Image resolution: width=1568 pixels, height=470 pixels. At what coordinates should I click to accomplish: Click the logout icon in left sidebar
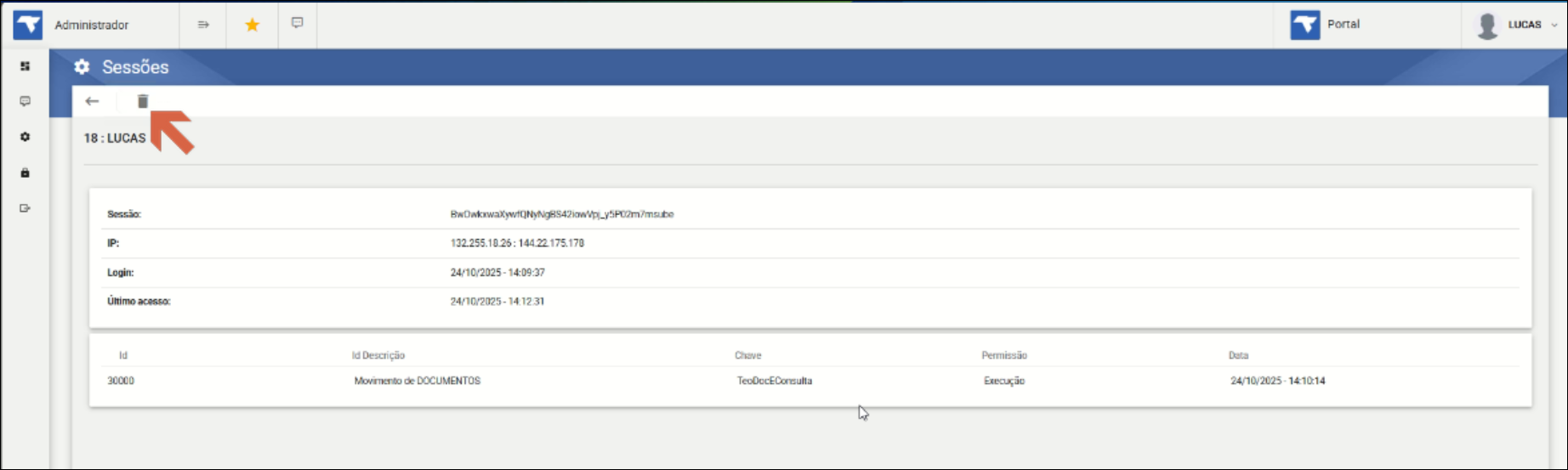point(26,208)
